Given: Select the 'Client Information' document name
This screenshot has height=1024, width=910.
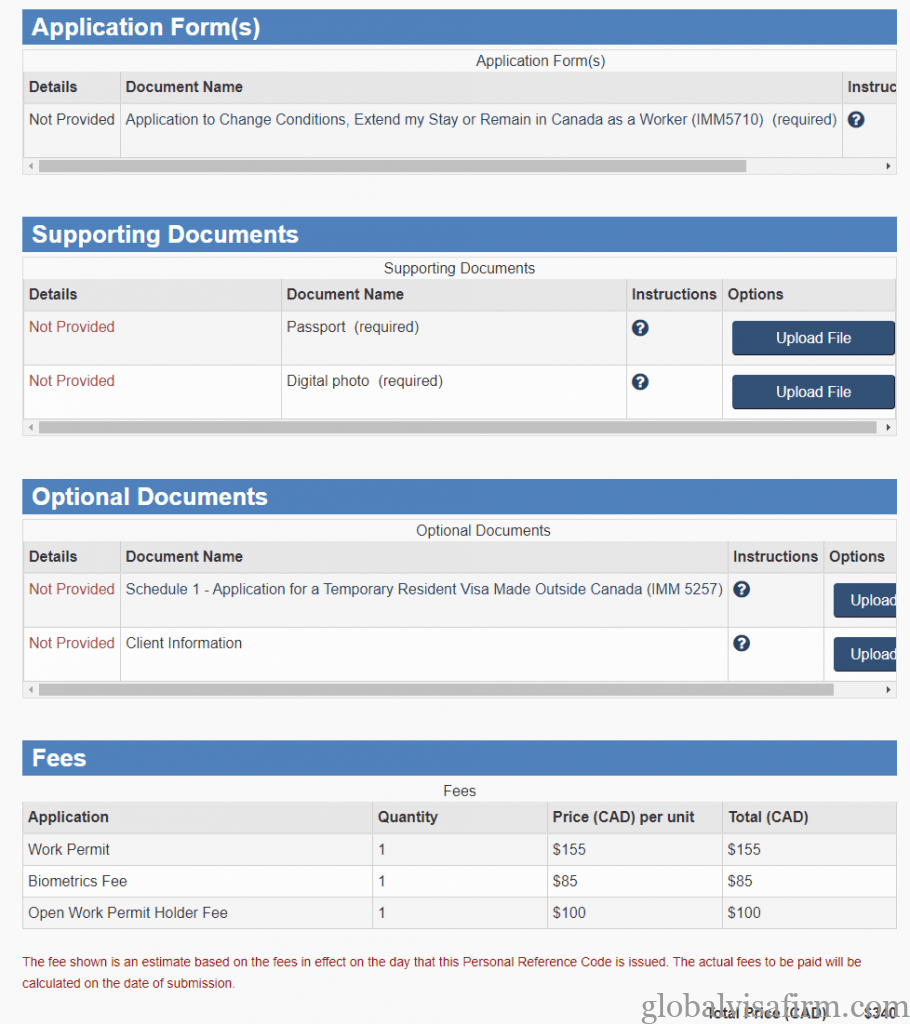Looking at the screenshot, I should tap(184, 643).
